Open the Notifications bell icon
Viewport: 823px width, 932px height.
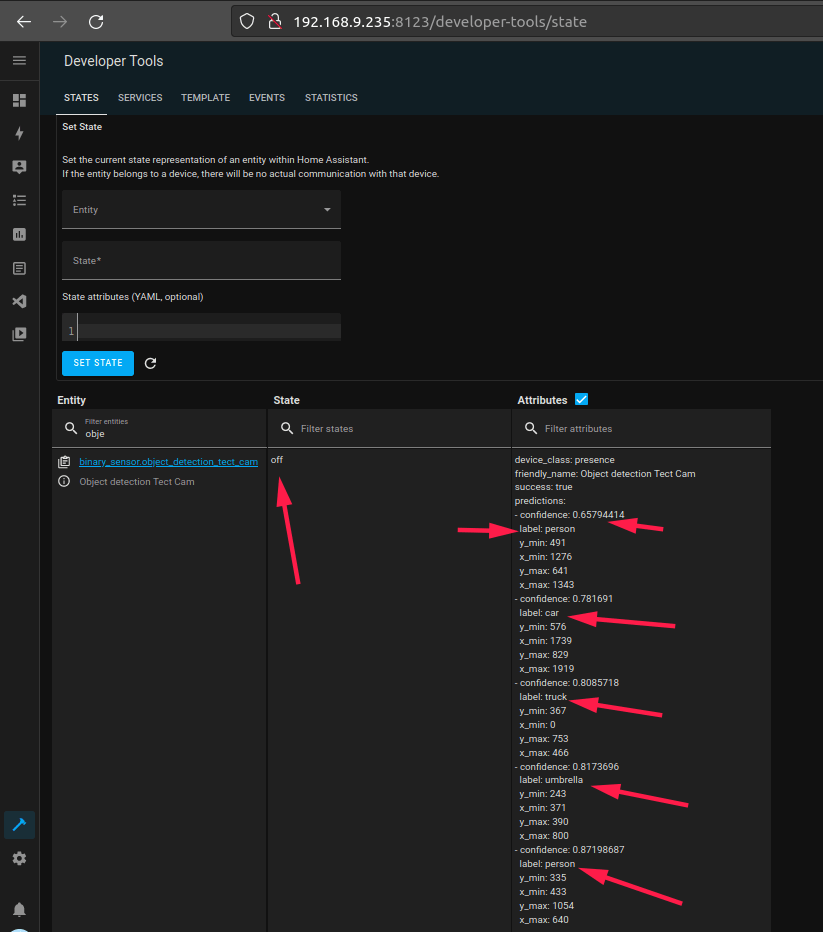[20, 909]
